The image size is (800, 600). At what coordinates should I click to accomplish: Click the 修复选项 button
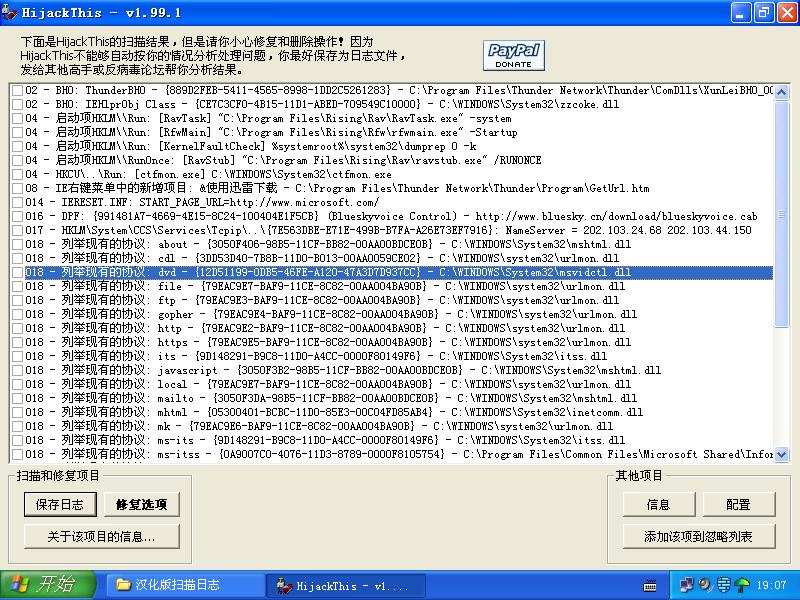[x=141, y=505]
